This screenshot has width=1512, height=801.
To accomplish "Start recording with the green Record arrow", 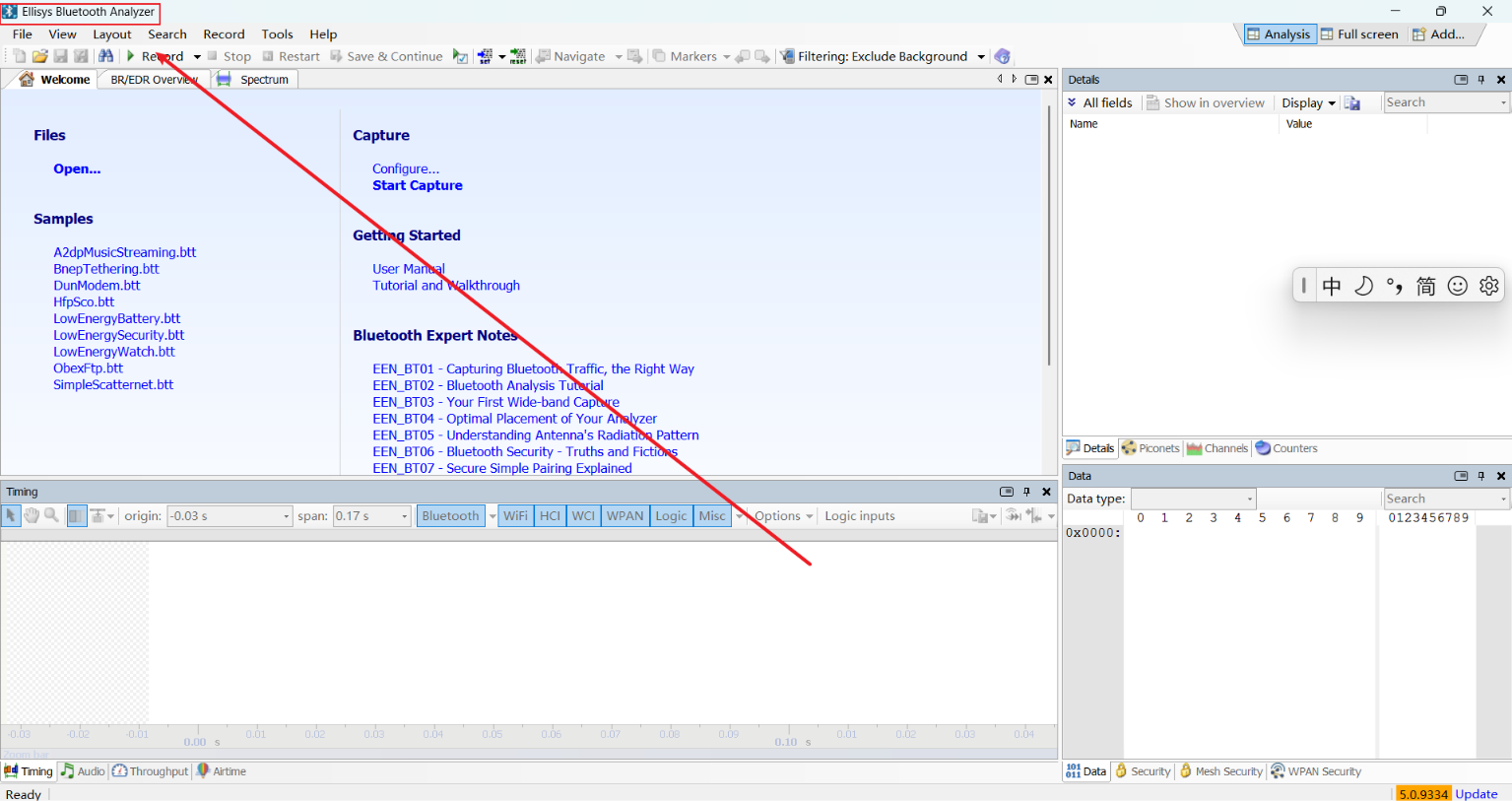I will [131, 56].
